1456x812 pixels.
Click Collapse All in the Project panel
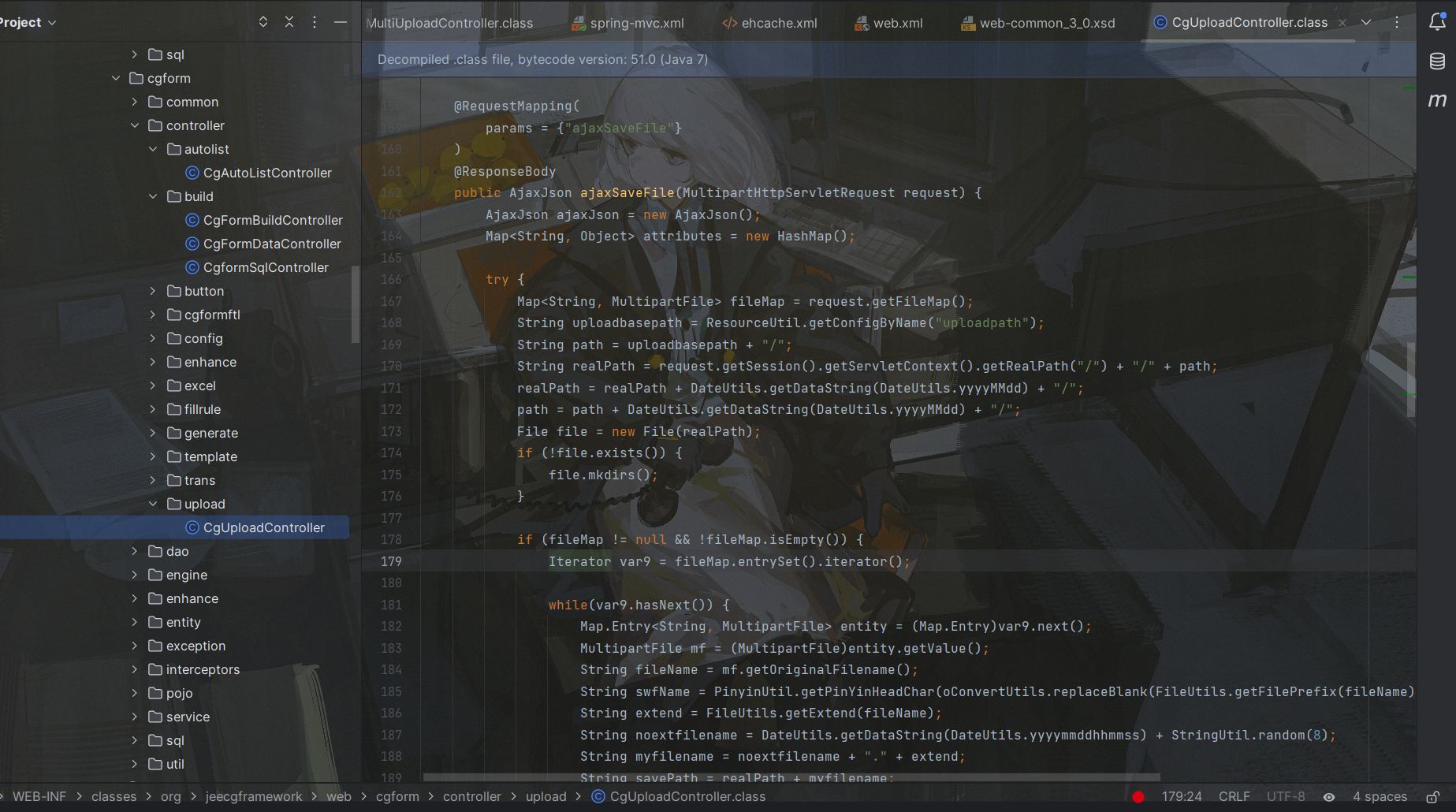[289, 22]
